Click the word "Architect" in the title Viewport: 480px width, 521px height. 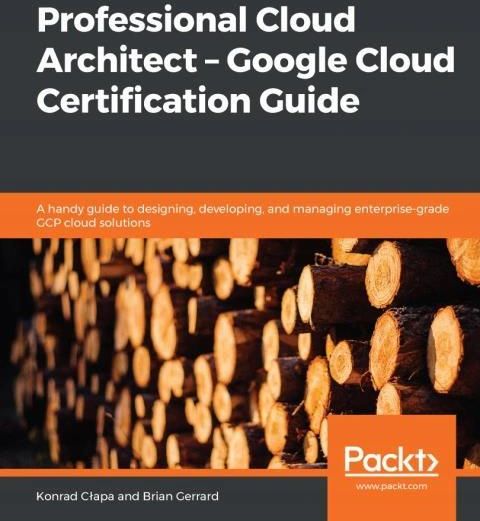[x=117, y=59]
